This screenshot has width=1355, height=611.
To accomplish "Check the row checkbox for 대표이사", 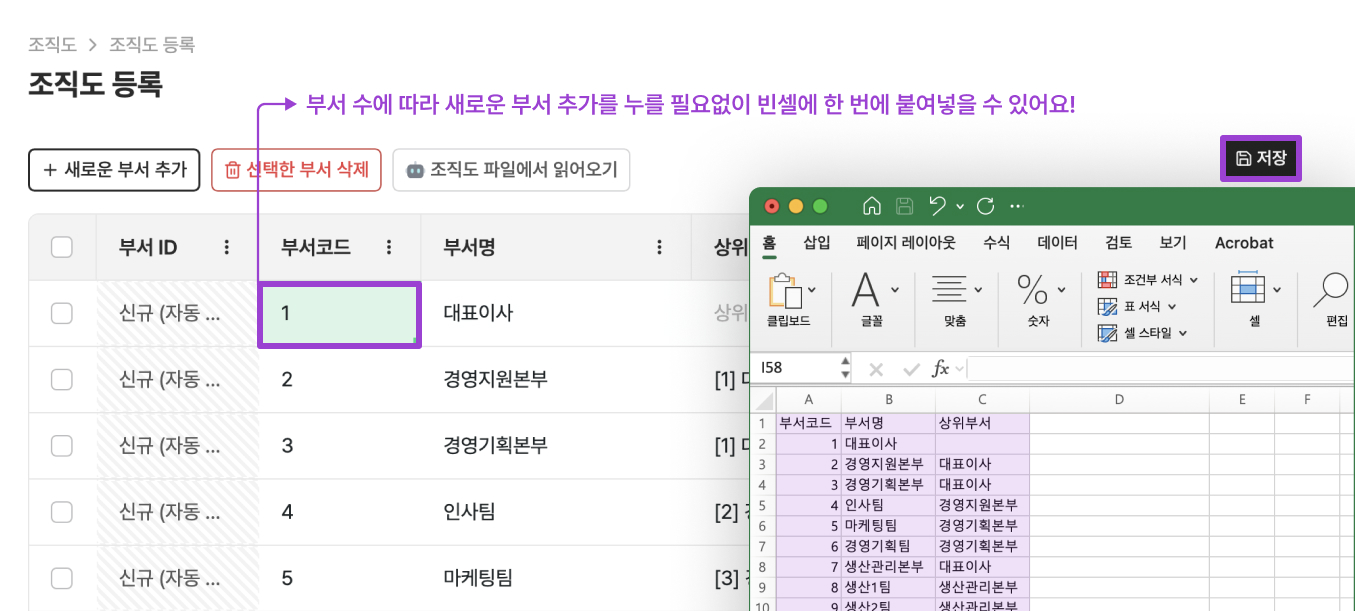I will [62, 313].
